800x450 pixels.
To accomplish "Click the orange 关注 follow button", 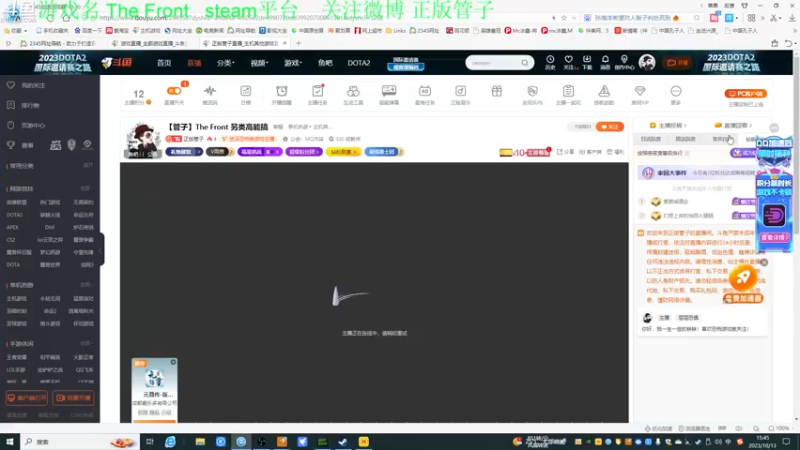I will [x=610, y=127].
